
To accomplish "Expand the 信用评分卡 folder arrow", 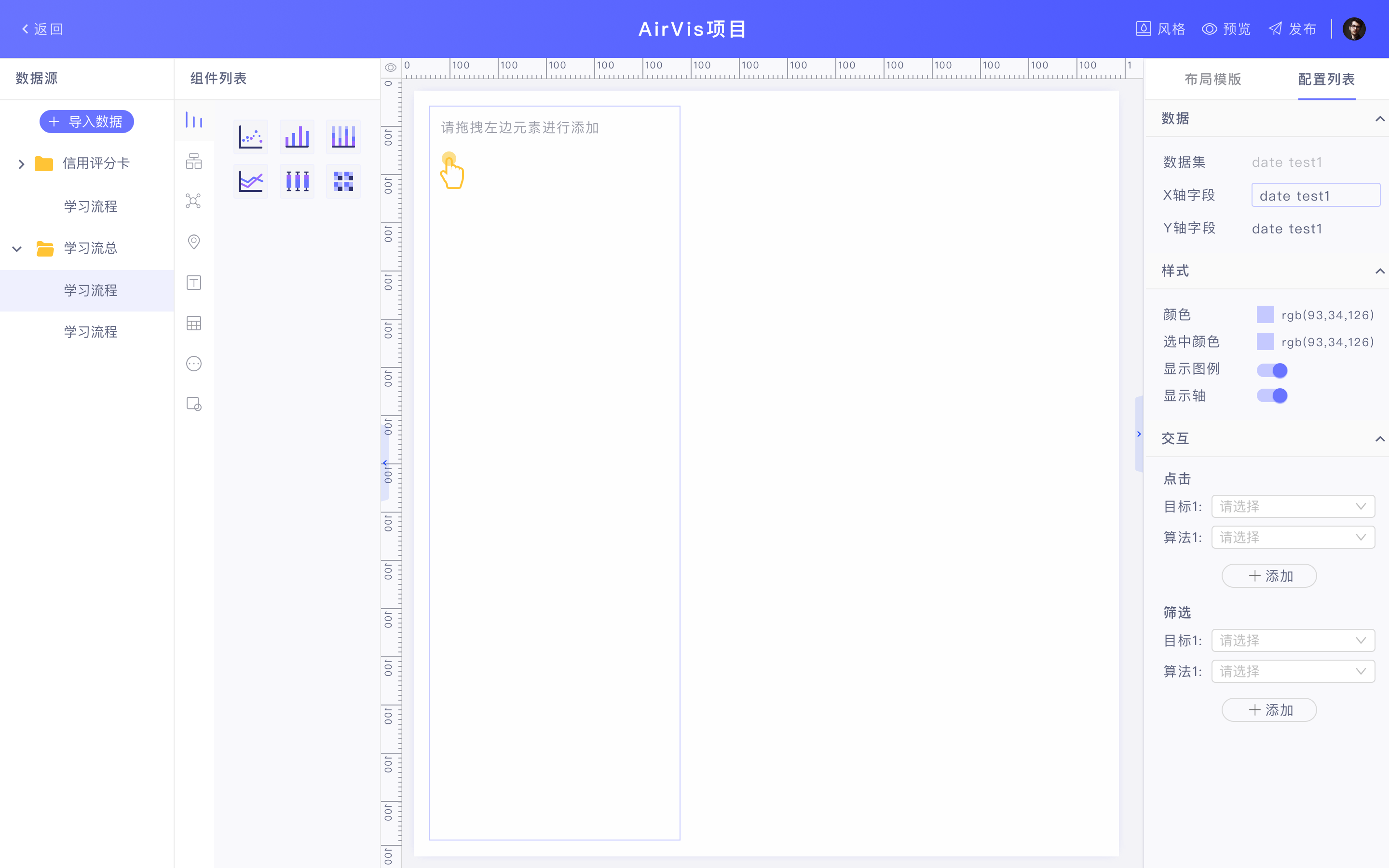I will click(21, 164).
